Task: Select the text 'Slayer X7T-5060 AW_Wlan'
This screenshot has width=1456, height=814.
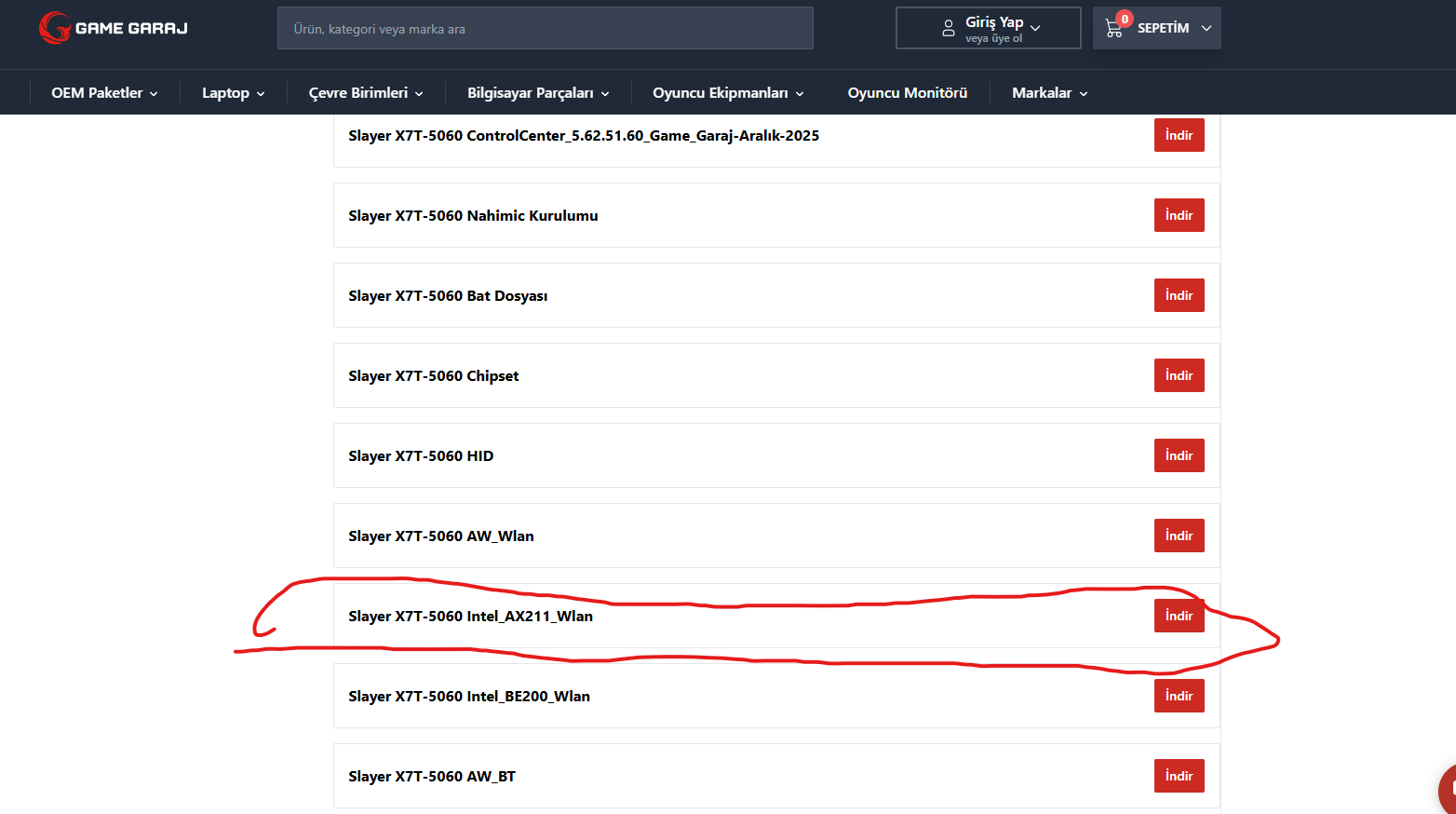Action: point(441,536)
